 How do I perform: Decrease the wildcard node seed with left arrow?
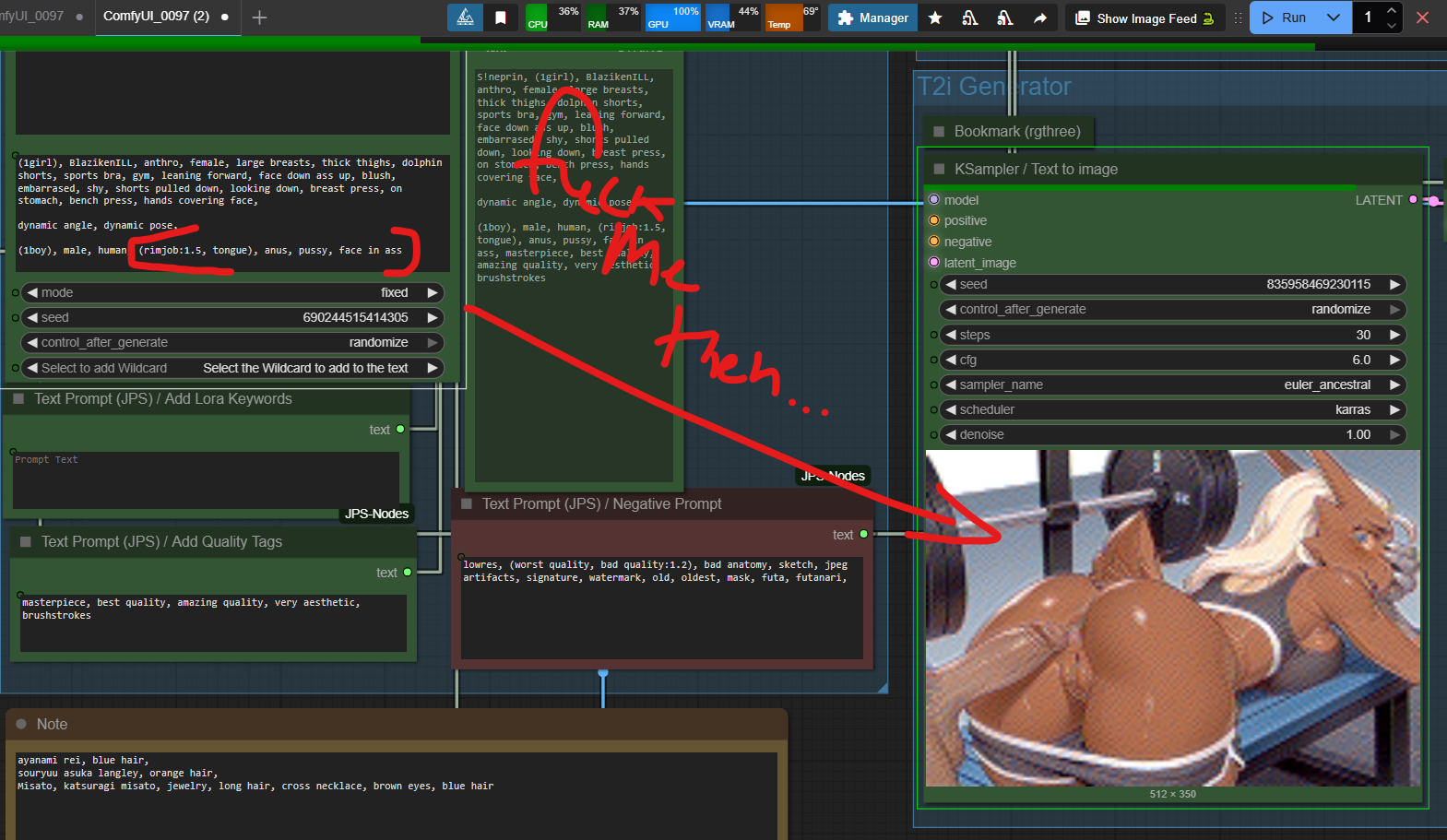coord(32,317)
